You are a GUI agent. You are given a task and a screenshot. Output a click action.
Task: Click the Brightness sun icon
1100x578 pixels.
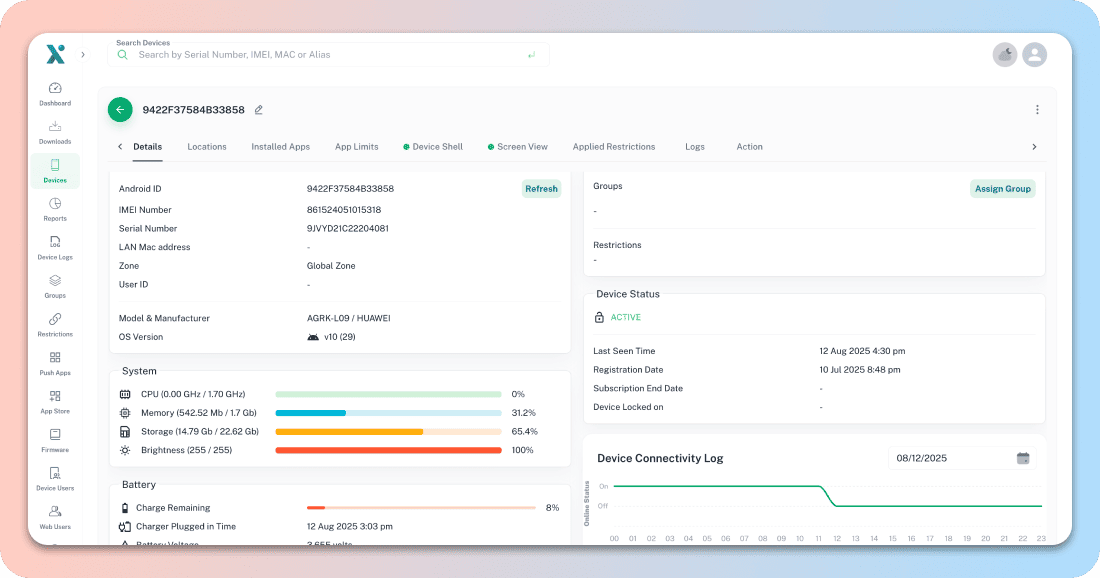(125, 450)
